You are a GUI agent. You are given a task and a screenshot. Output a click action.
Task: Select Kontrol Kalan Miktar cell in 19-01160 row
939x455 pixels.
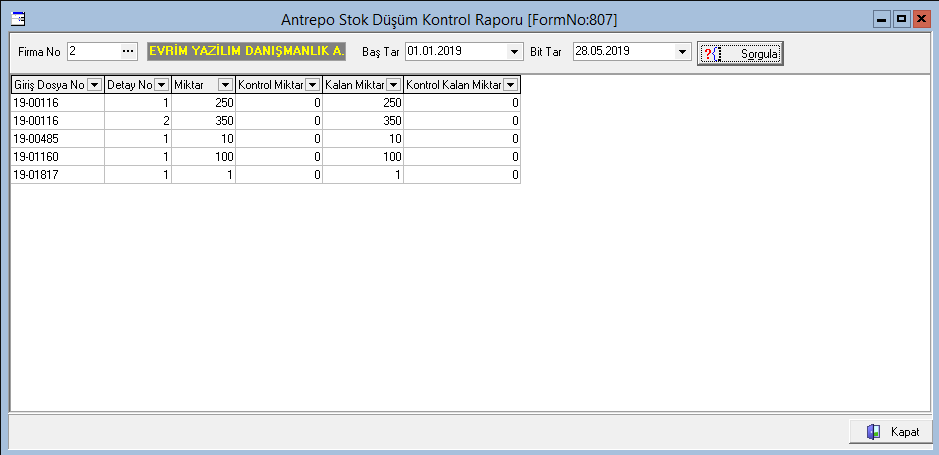[462, 157]
